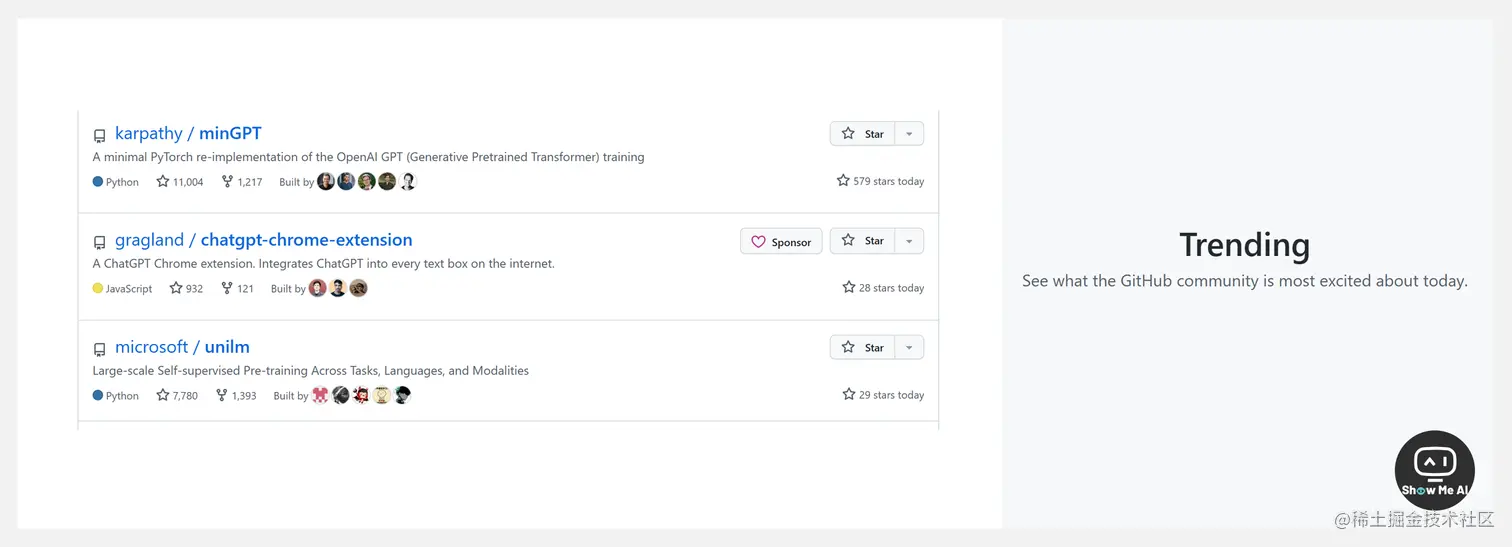
Task: Open the microsoft / unilm repository link
Action: pyautogui.click(x=182, y=347)
